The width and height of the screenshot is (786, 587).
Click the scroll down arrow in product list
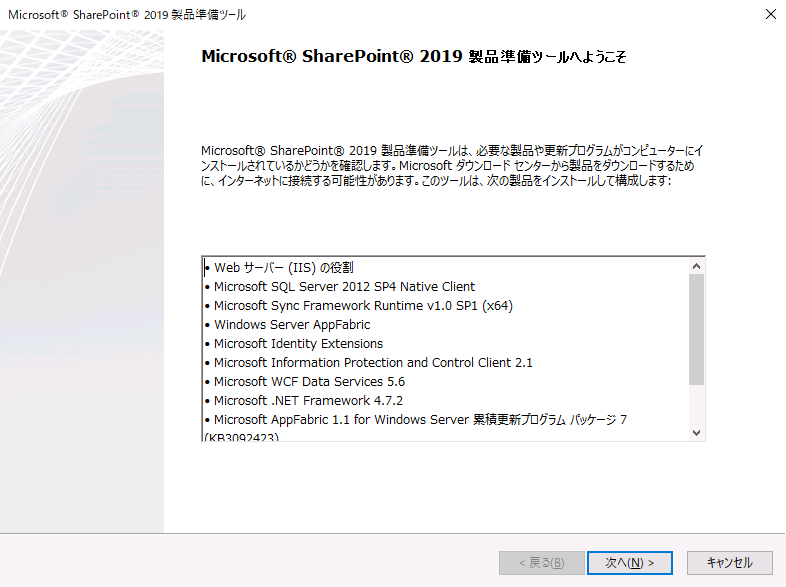tap(696, 433)
